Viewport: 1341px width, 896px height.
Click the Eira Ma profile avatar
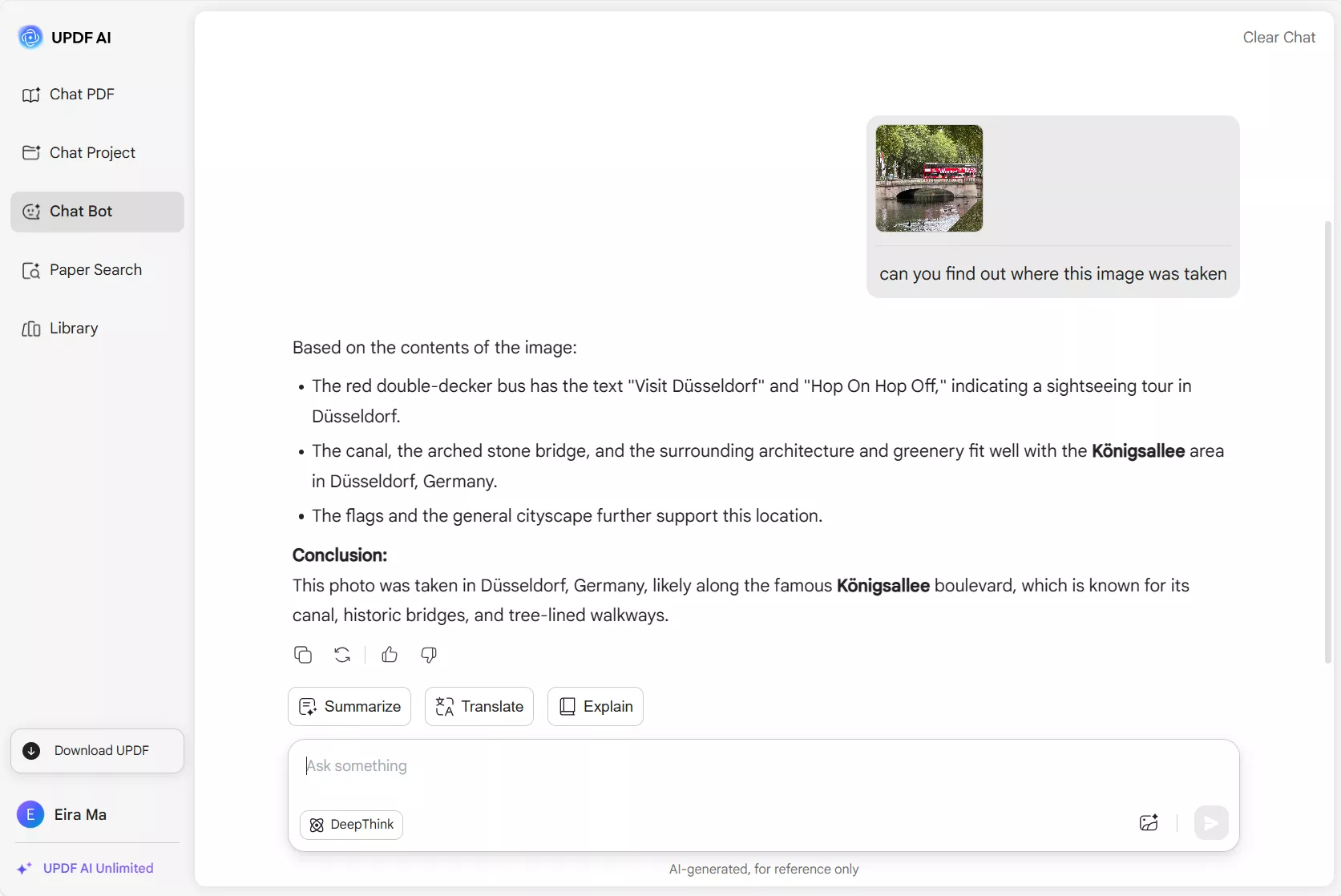pos(30,815)
